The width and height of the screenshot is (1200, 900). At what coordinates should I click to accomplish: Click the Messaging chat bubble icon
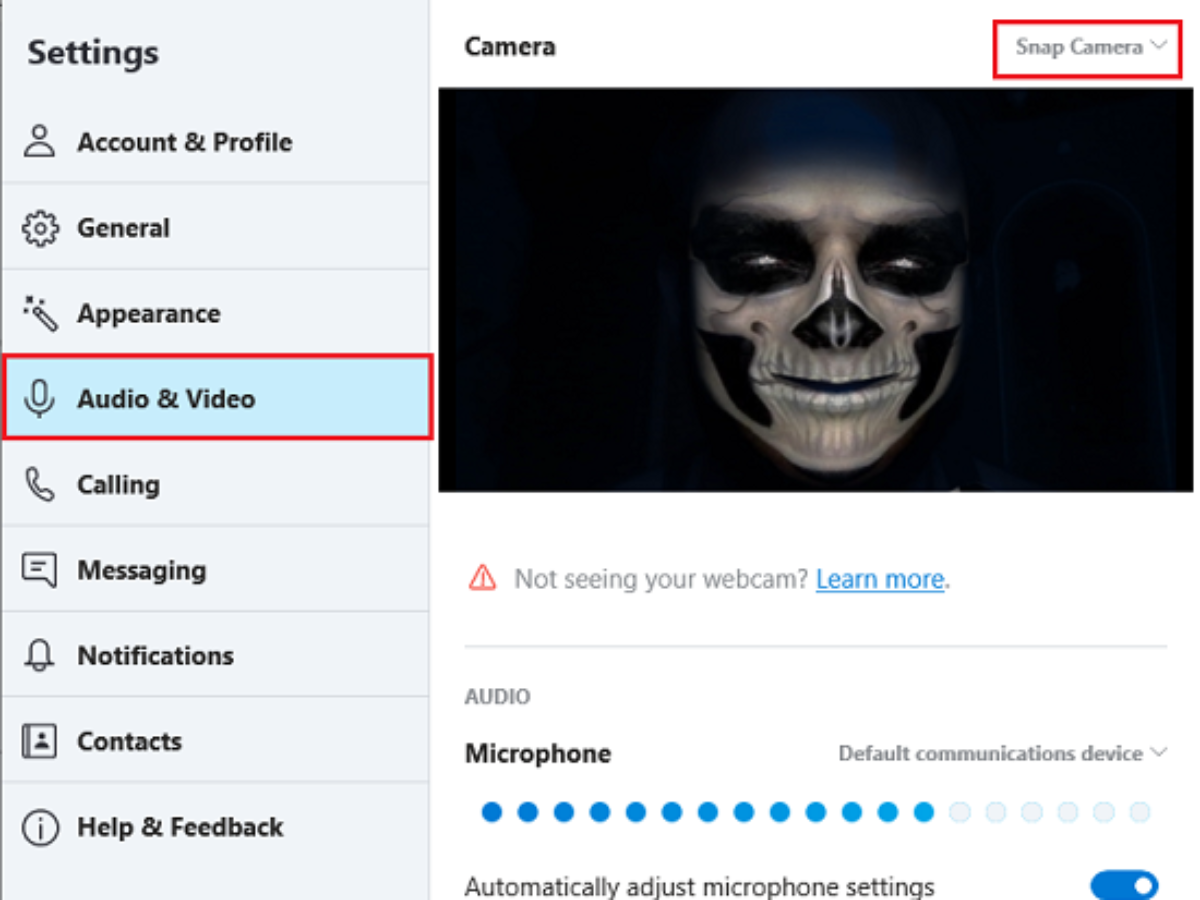pyautogui.click(x=40, y=570)
